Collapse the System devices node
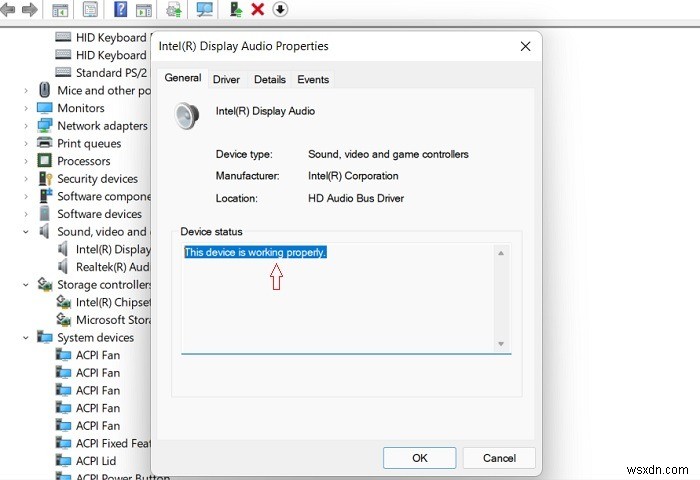The width and height of the screenshot is (700, 480). (x=26, y=338)
